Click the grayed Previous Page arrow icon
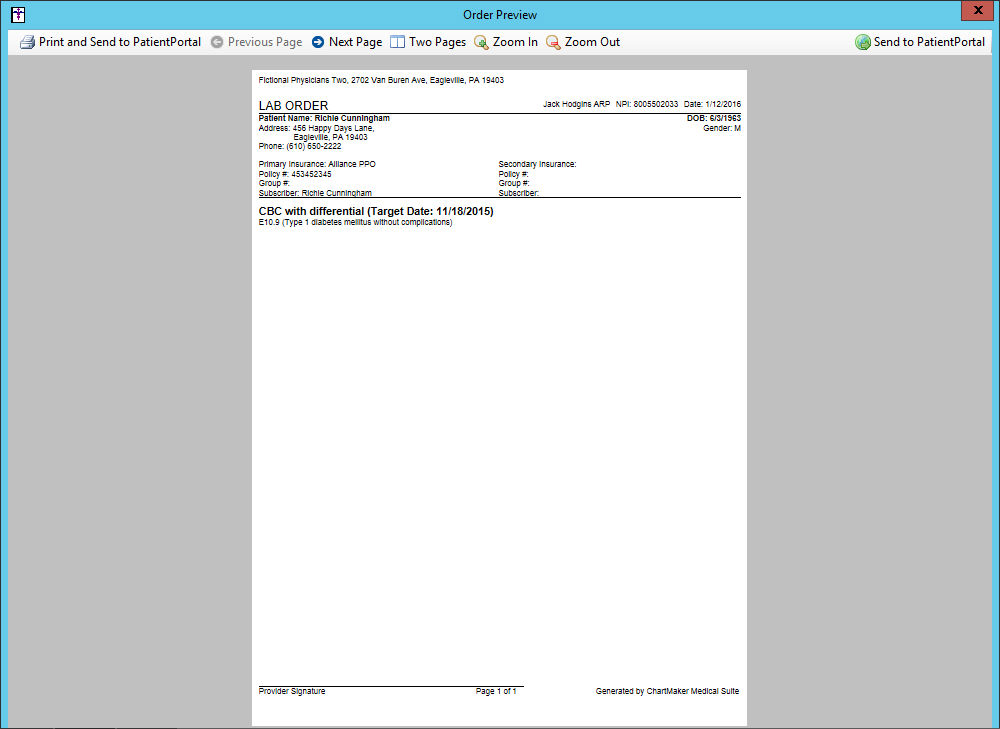Screen dimensions: 1000x729 [217, 42]
